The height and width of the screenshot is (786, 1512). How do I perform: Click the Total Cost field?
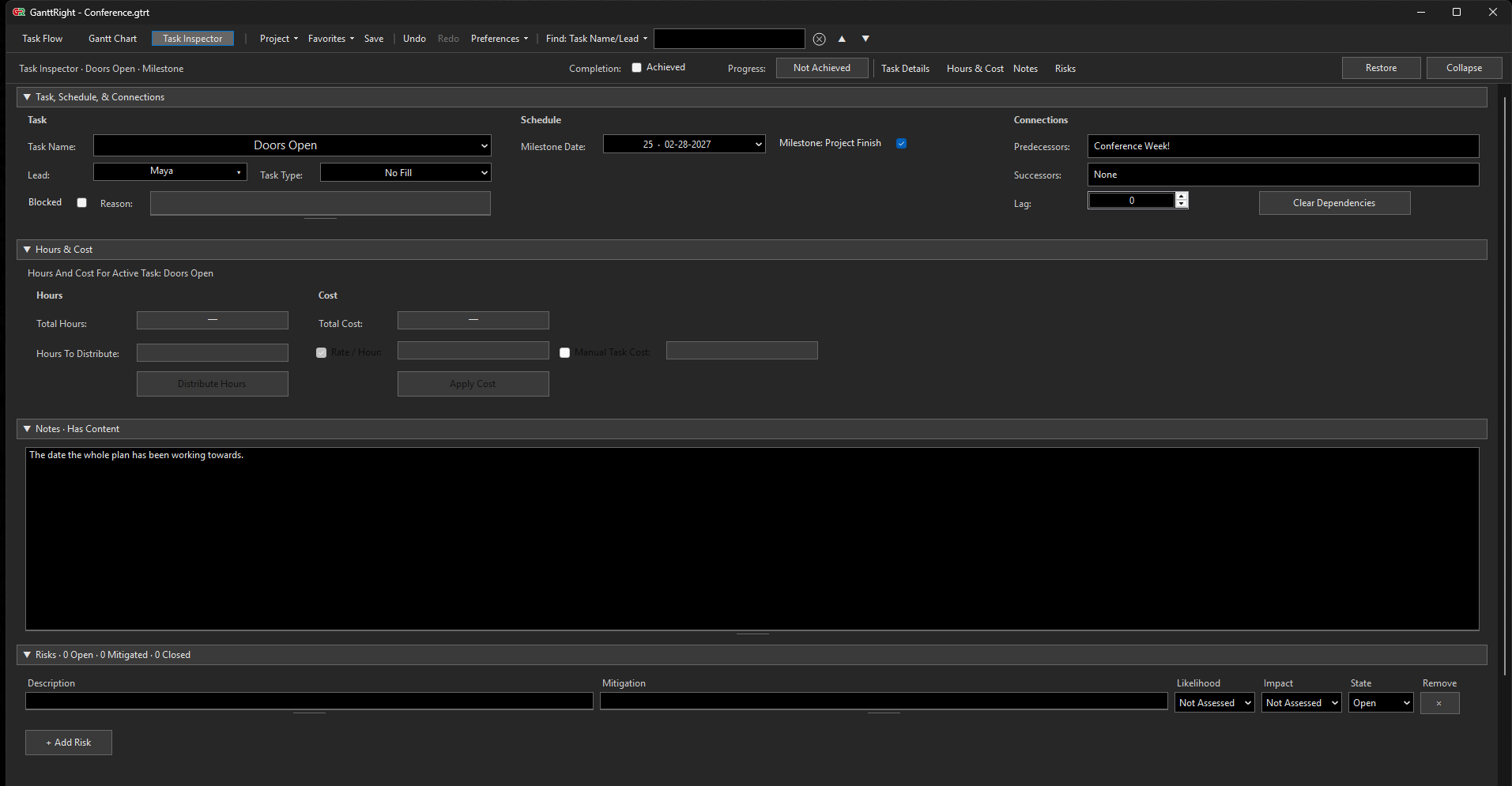[x=473, y=320]
